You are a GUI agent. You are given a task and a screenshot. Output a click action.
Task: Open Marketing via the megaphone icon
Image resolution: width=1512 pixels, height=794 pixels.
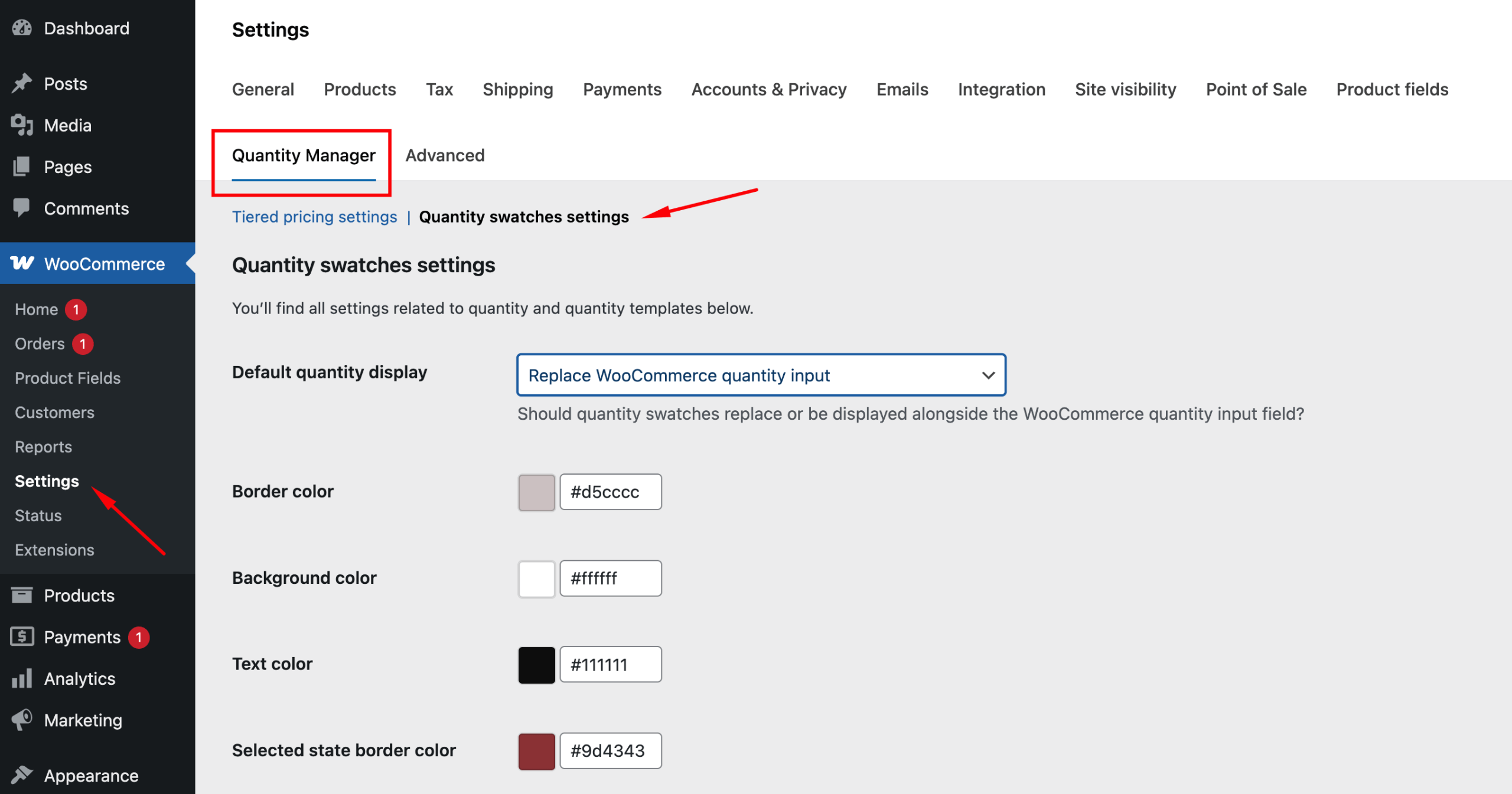[22, 720]
